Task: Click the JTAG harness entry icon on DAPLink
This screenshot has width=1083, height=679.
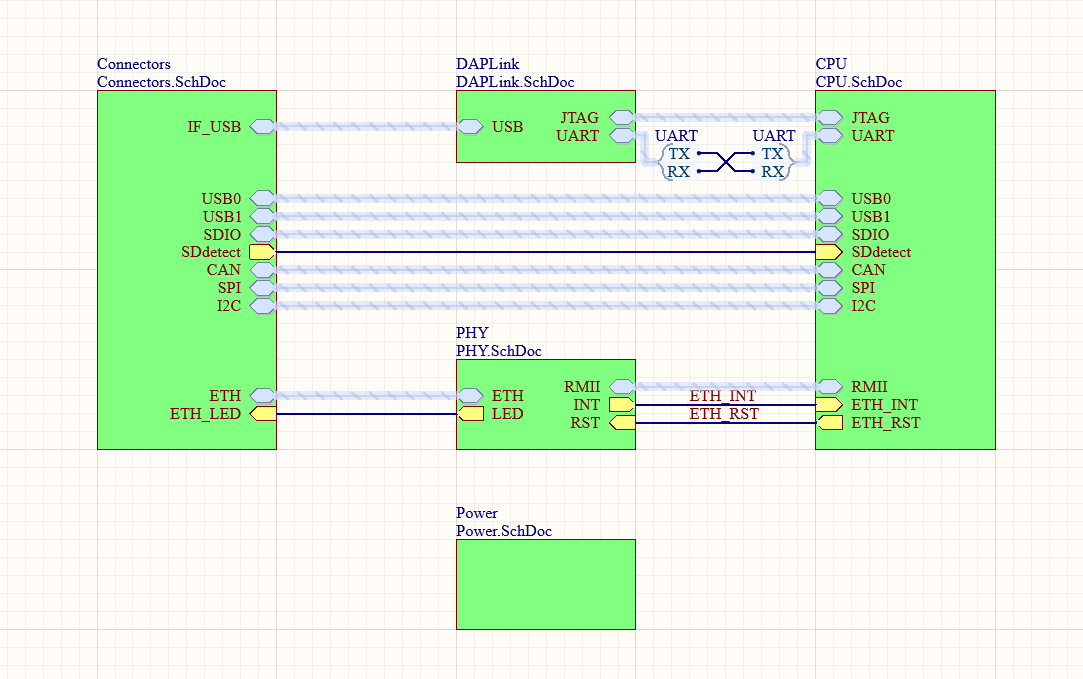Action: coord(621,118)
